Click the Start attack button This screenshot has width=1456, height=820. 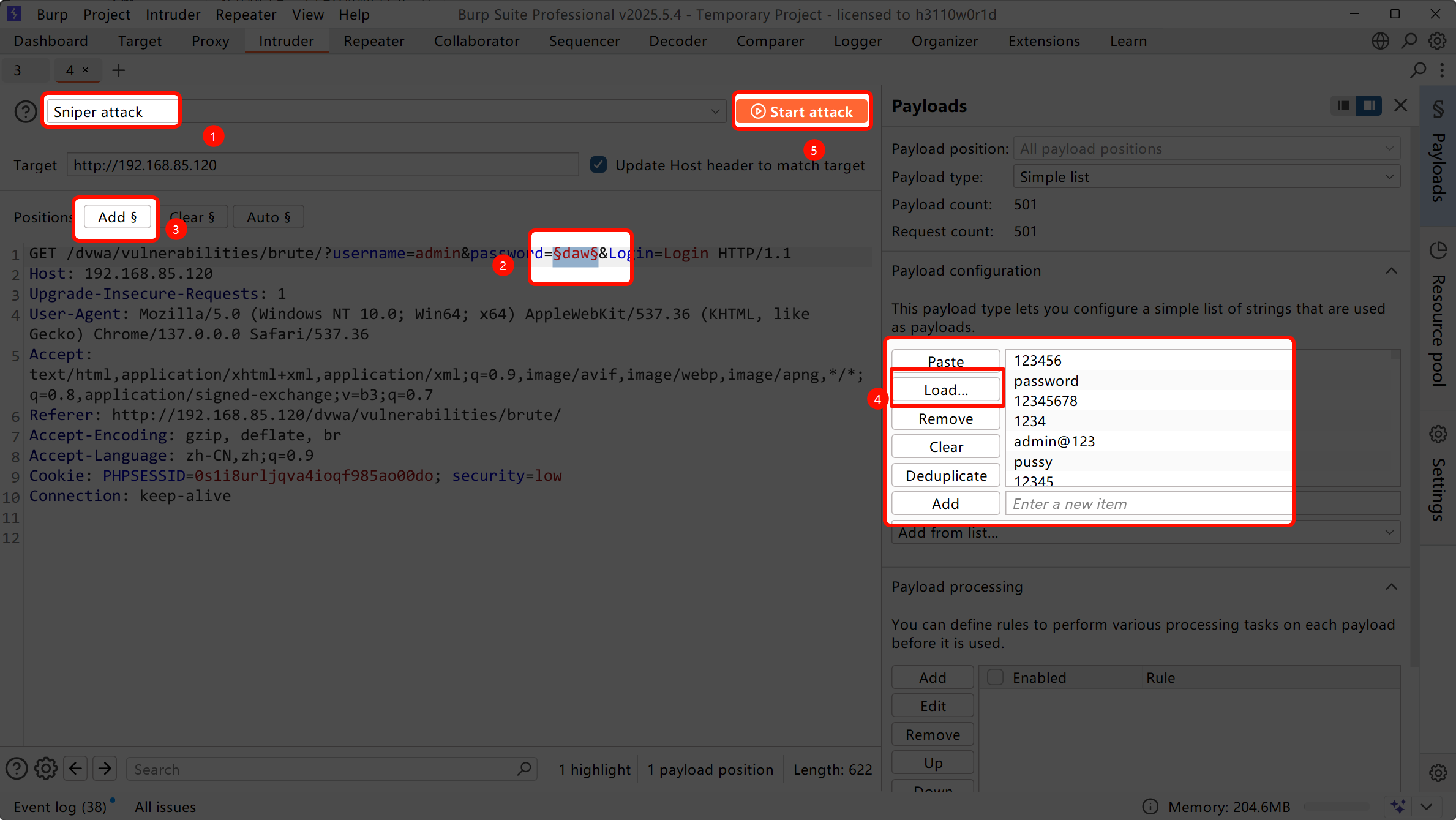[801, 111]
